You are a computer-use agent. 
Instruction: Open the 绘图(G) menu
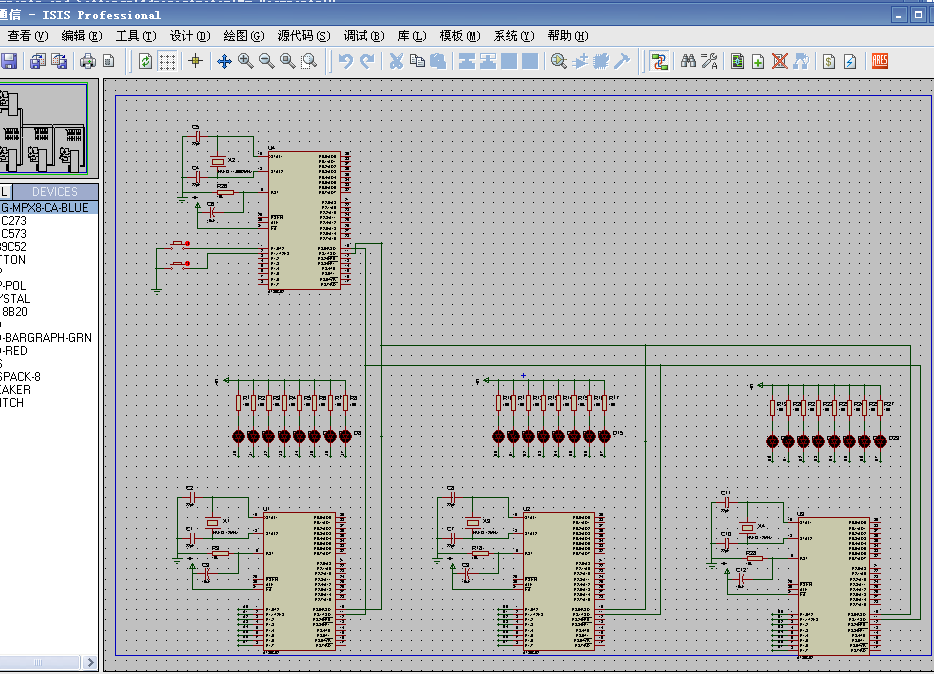pos(244,36)
